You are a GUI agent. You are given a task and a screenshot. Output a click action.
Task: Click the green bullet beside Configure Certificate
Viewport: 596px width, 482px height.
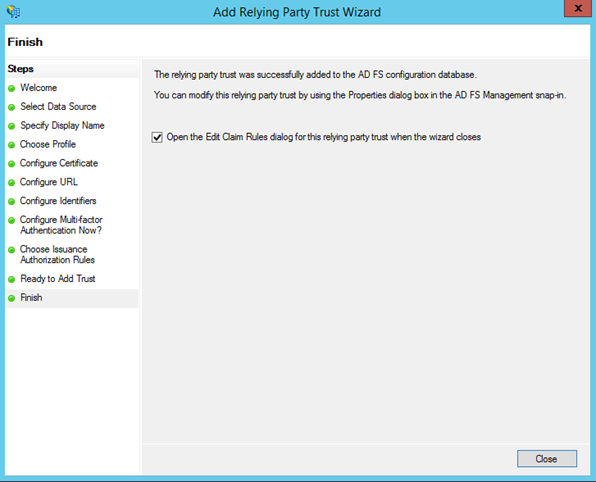(11, 163)
